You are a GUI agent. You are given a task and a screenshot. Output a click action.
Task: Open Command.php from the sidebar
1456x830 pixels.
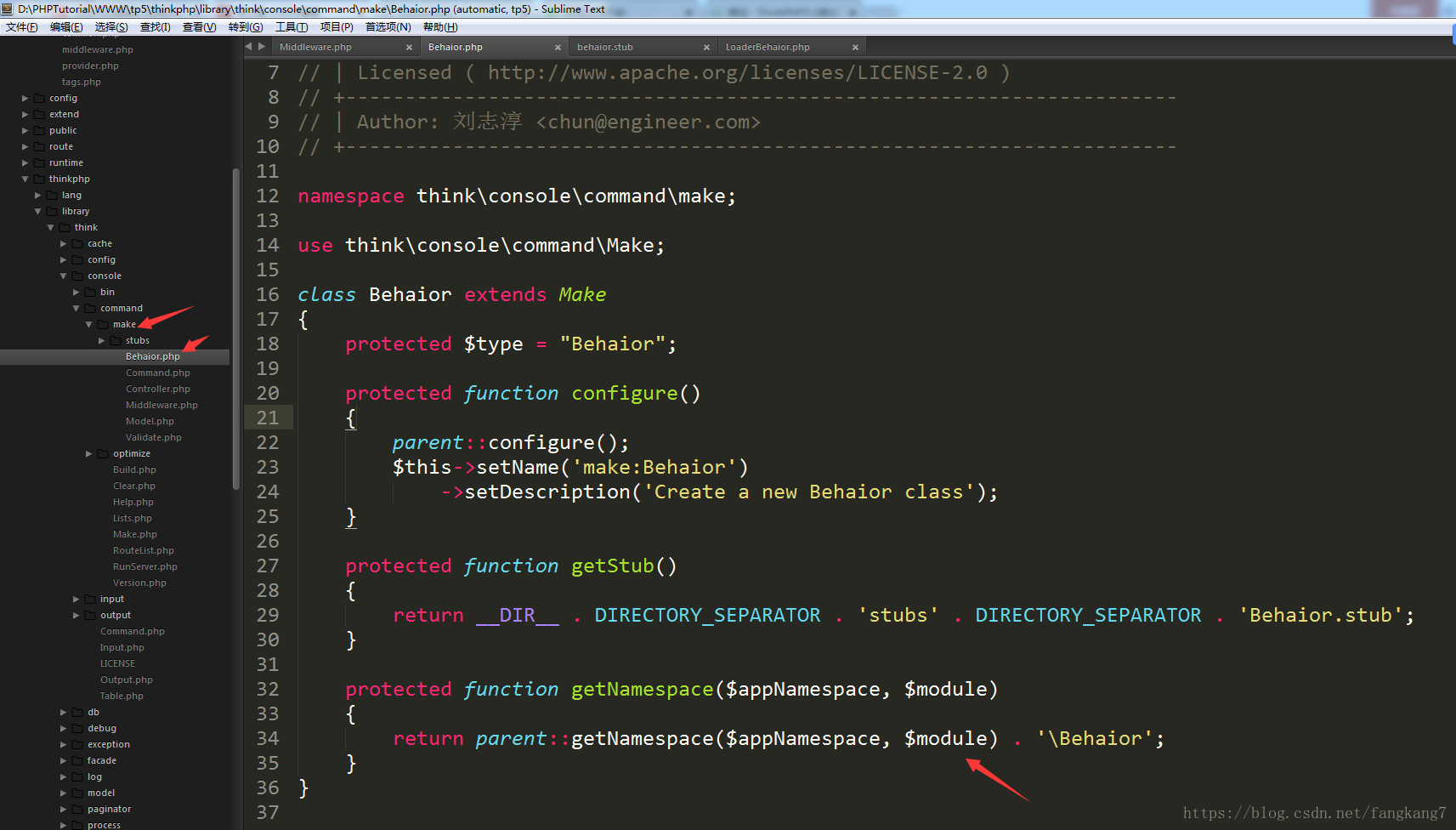click(158, 372)
